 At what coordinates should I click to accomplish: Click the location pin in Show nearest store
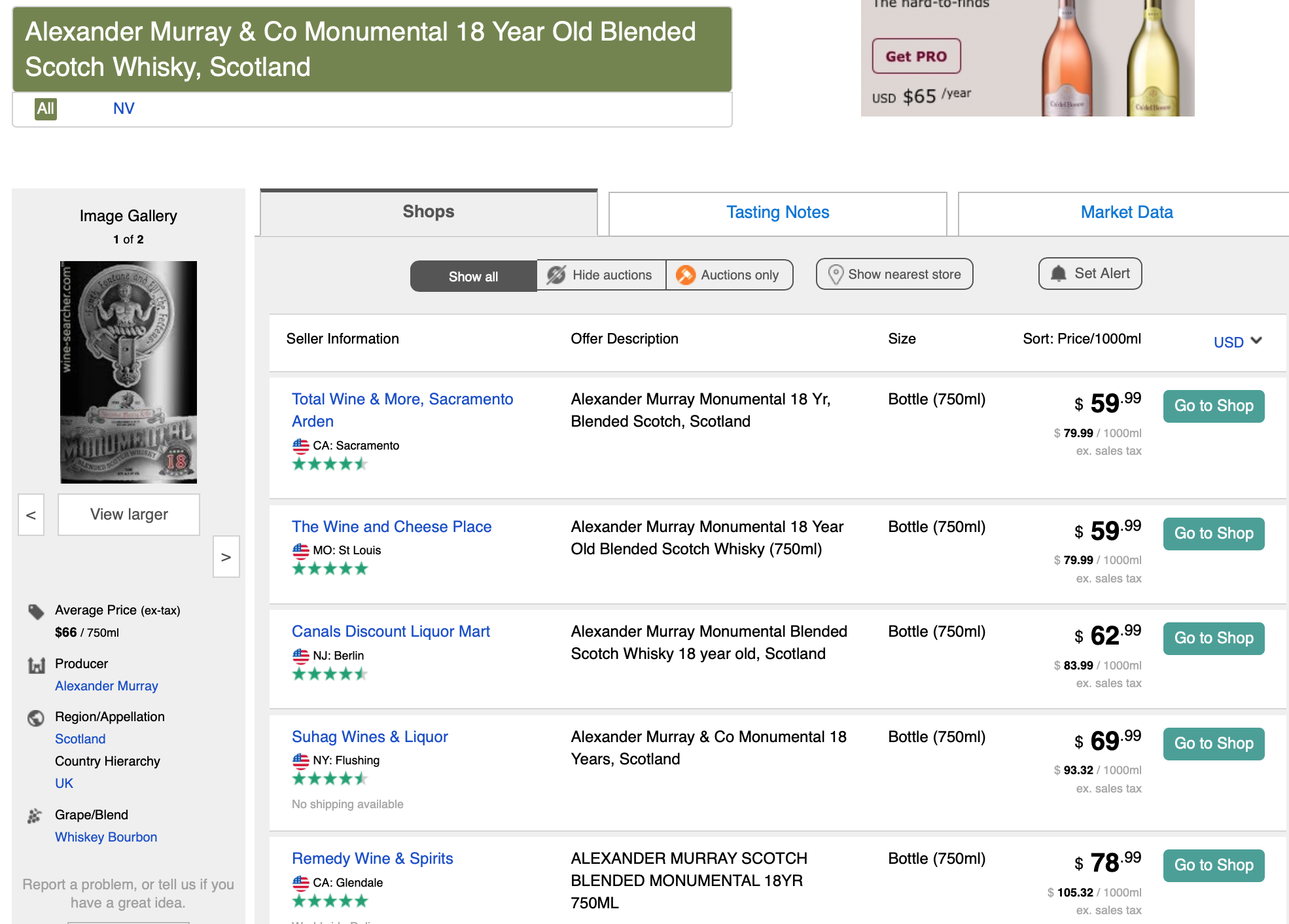(836, 274)
